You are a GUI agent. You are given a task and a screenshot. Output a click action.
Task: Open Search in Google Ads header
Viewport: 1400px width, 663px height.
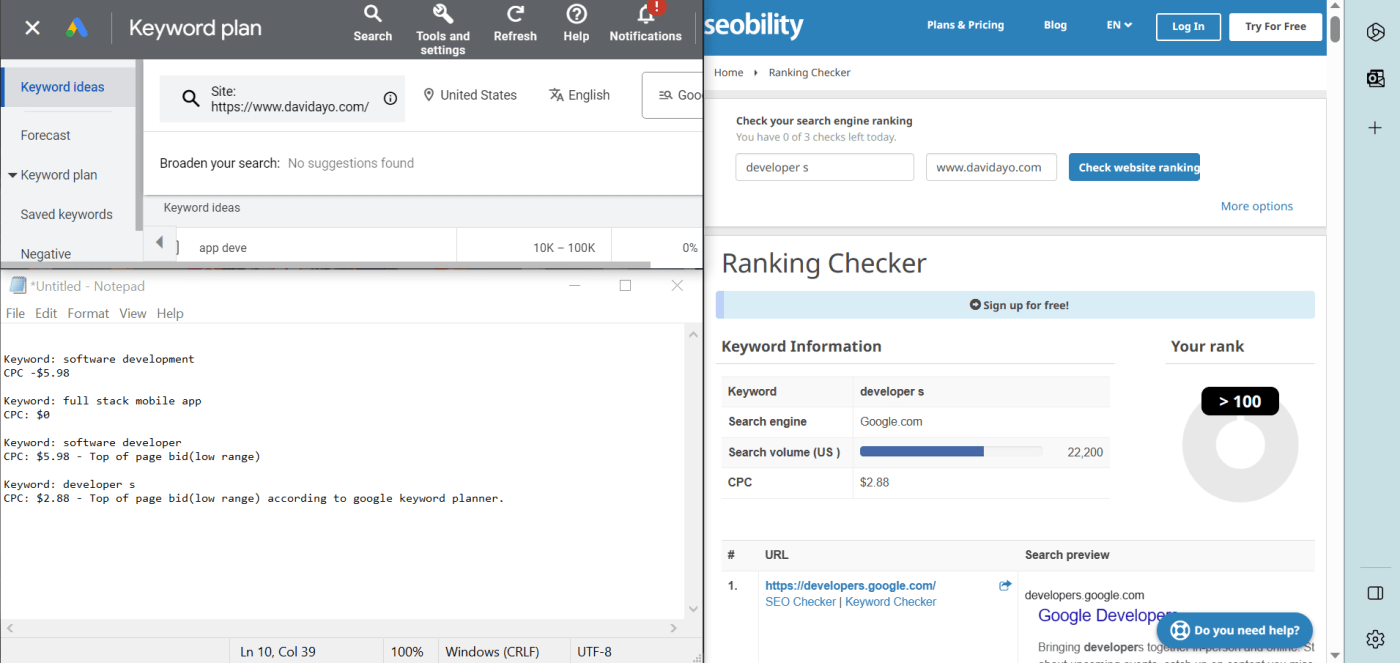tap(372, 23)
